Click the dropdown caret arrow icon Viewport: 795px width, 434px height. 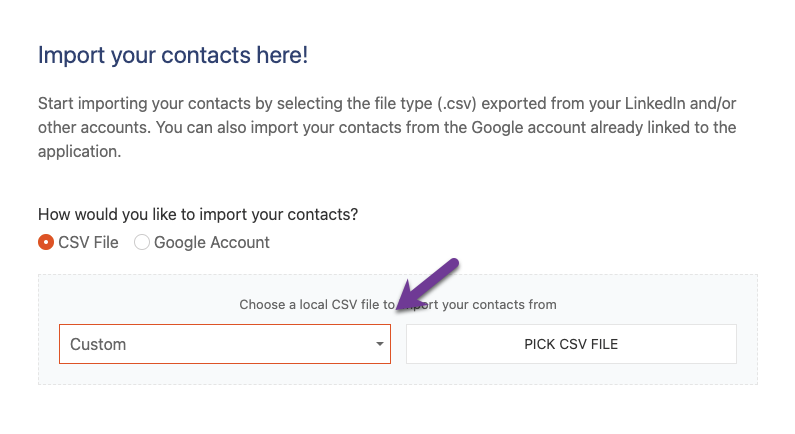[380, 344]
